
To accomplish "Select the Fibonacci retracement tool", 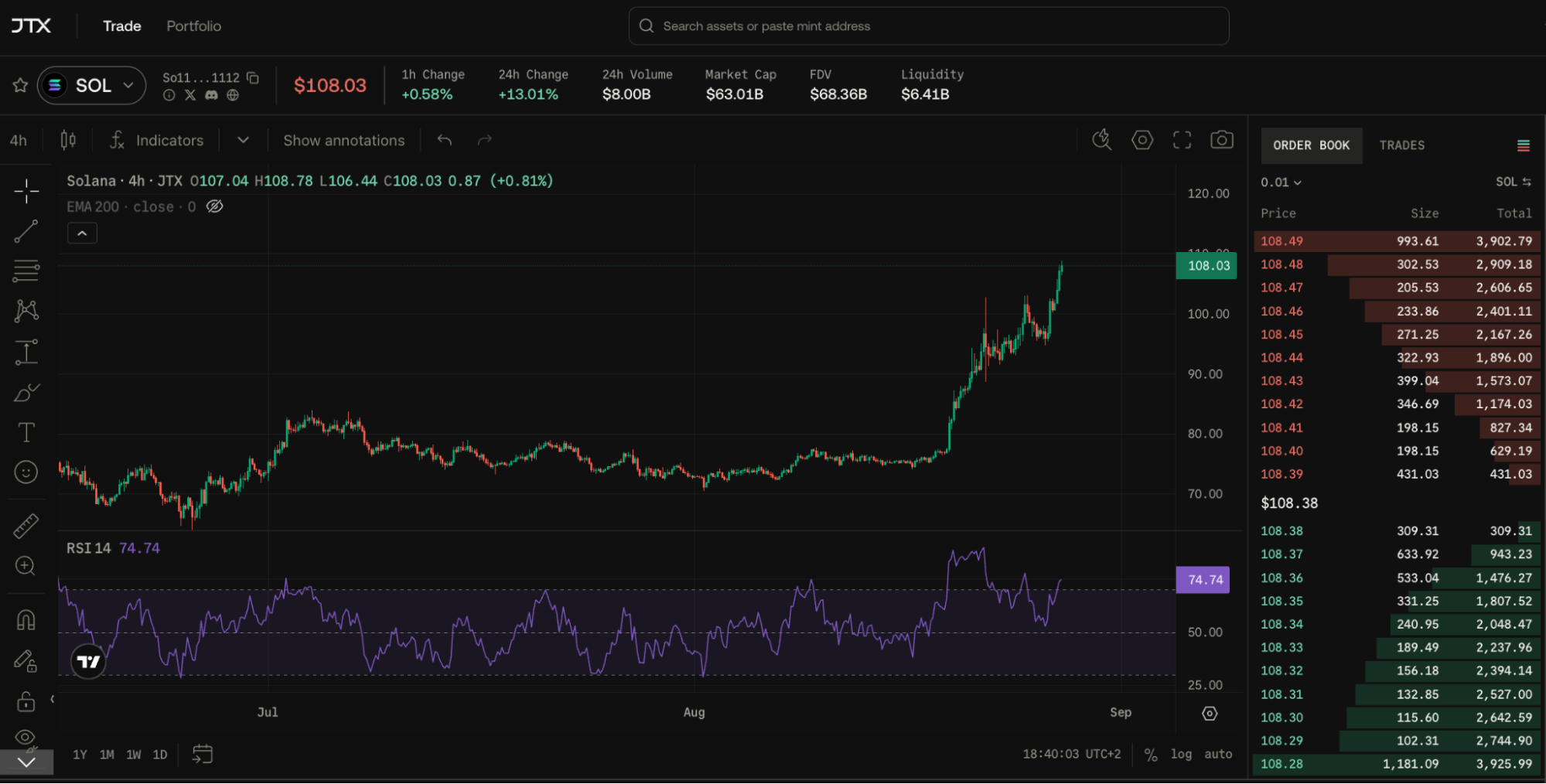I will coord(26,271).
